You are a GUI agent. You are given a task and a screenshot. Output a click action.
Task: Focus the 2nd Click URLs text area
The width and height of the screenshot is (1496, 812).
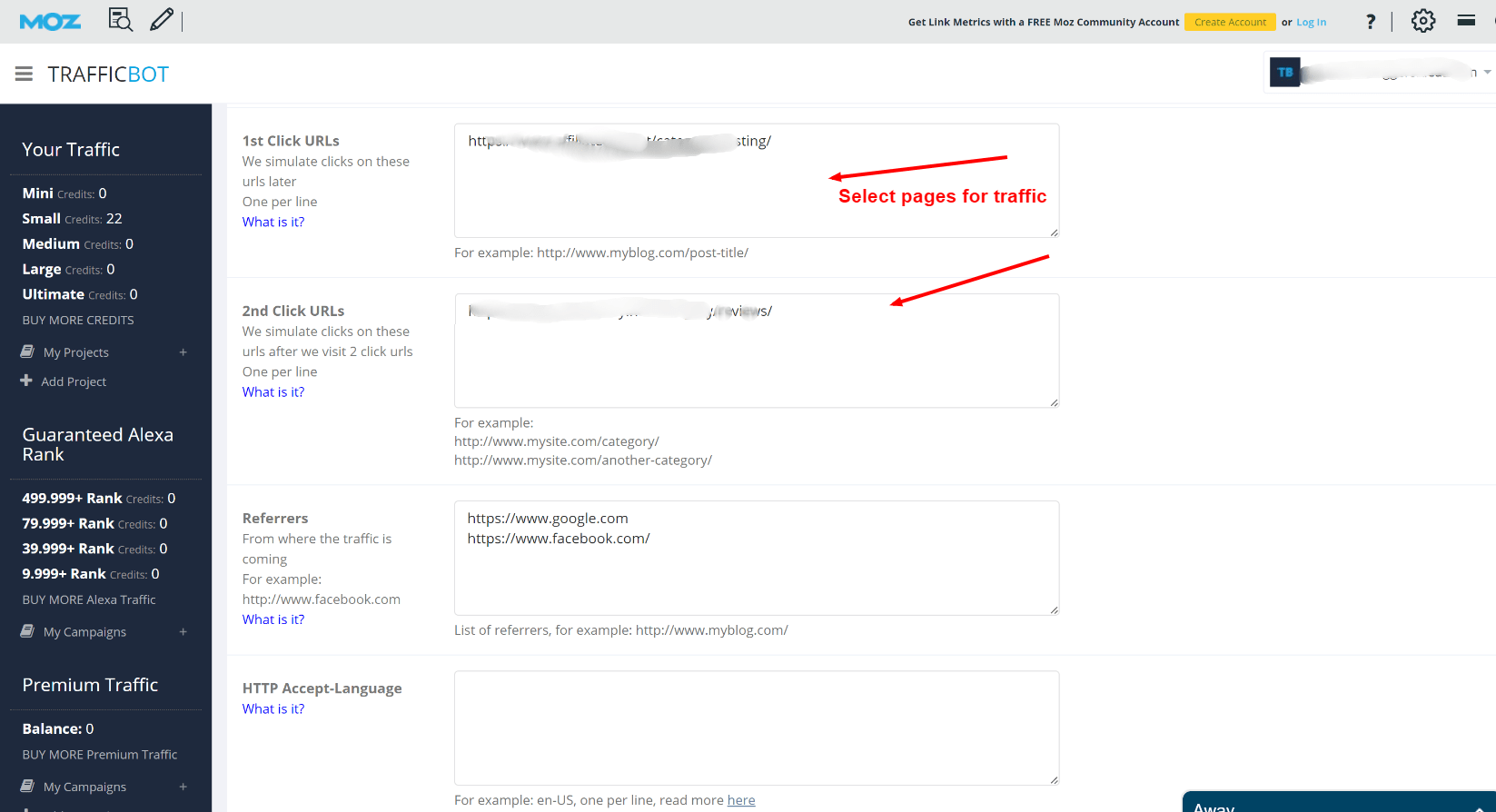point(757,351)
